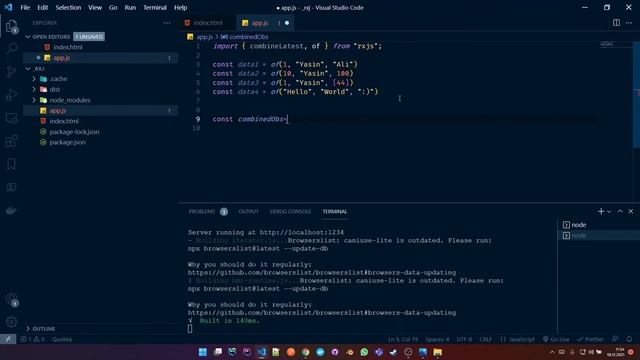Change indentation via Spaces: 4 item
The width and height of the screenshot is (640, 360).
[x=437, y=339]
